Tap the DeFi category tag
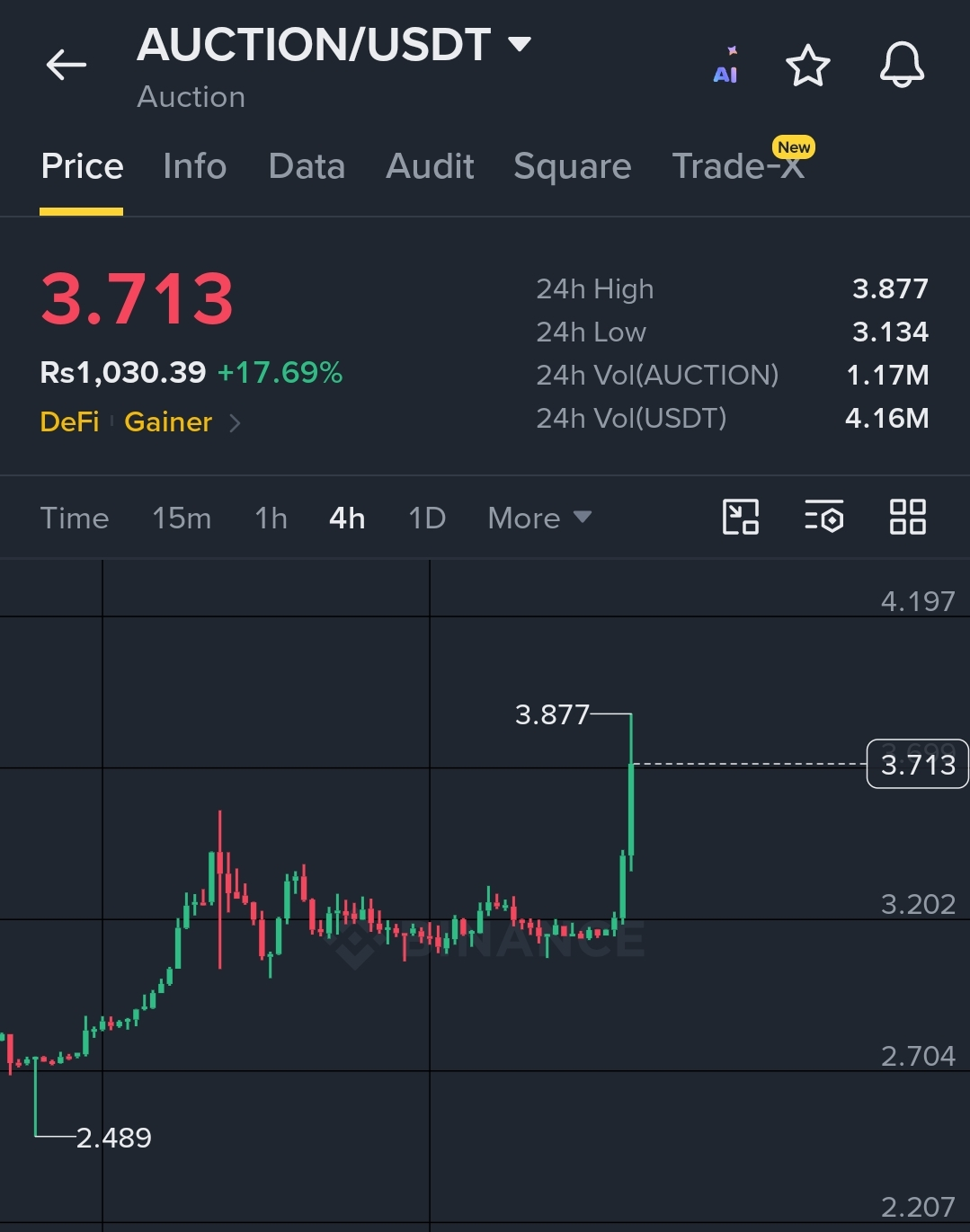970x1232 pixels. (70, 421)
